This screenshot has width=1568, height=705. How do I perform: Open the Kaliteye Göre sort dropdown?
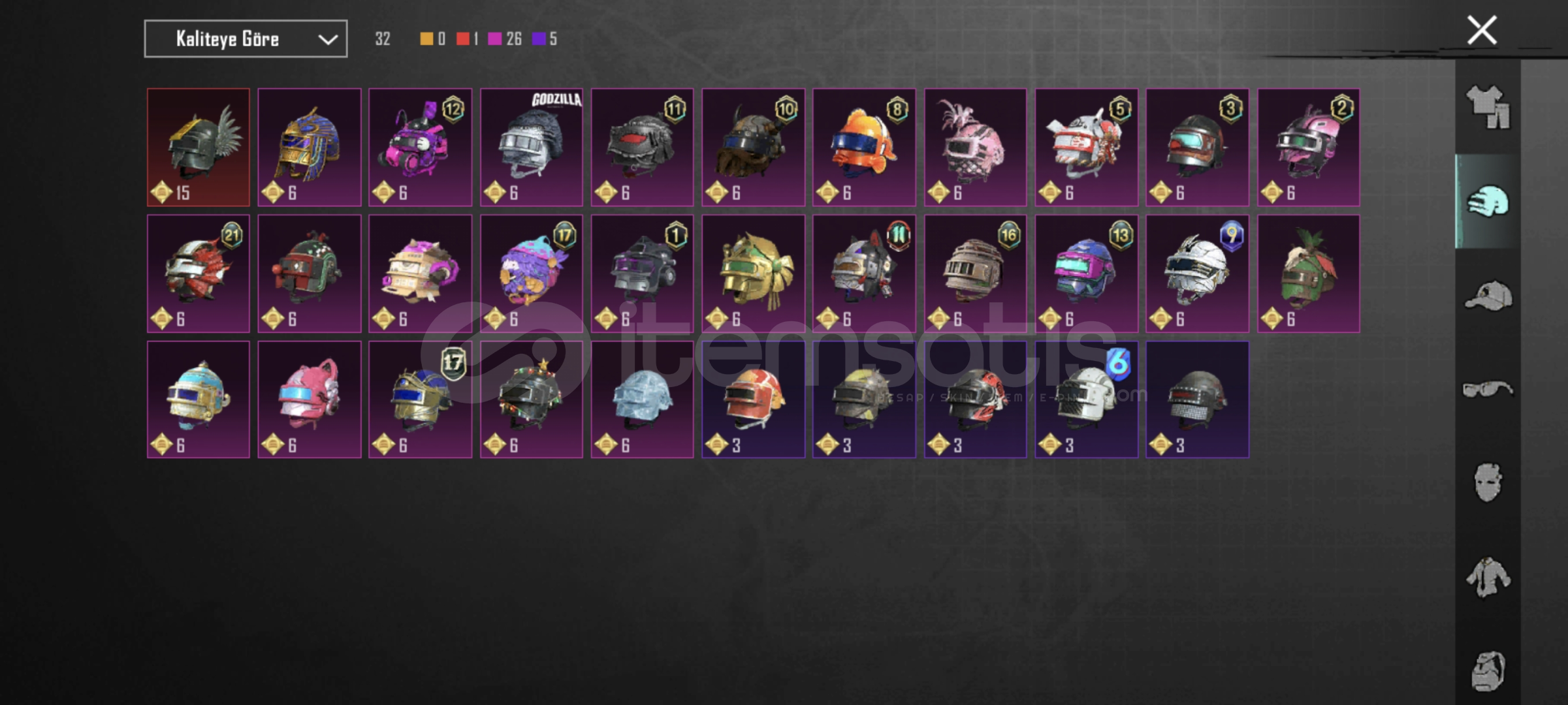point(246,39)
